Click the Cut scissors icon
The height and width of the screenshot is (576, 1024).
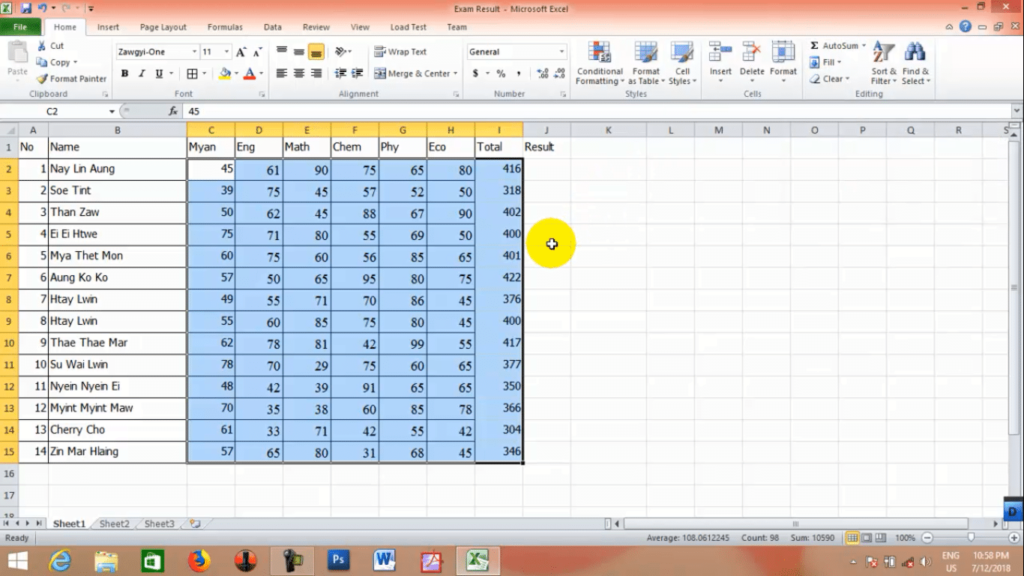(x=42, y=46)
